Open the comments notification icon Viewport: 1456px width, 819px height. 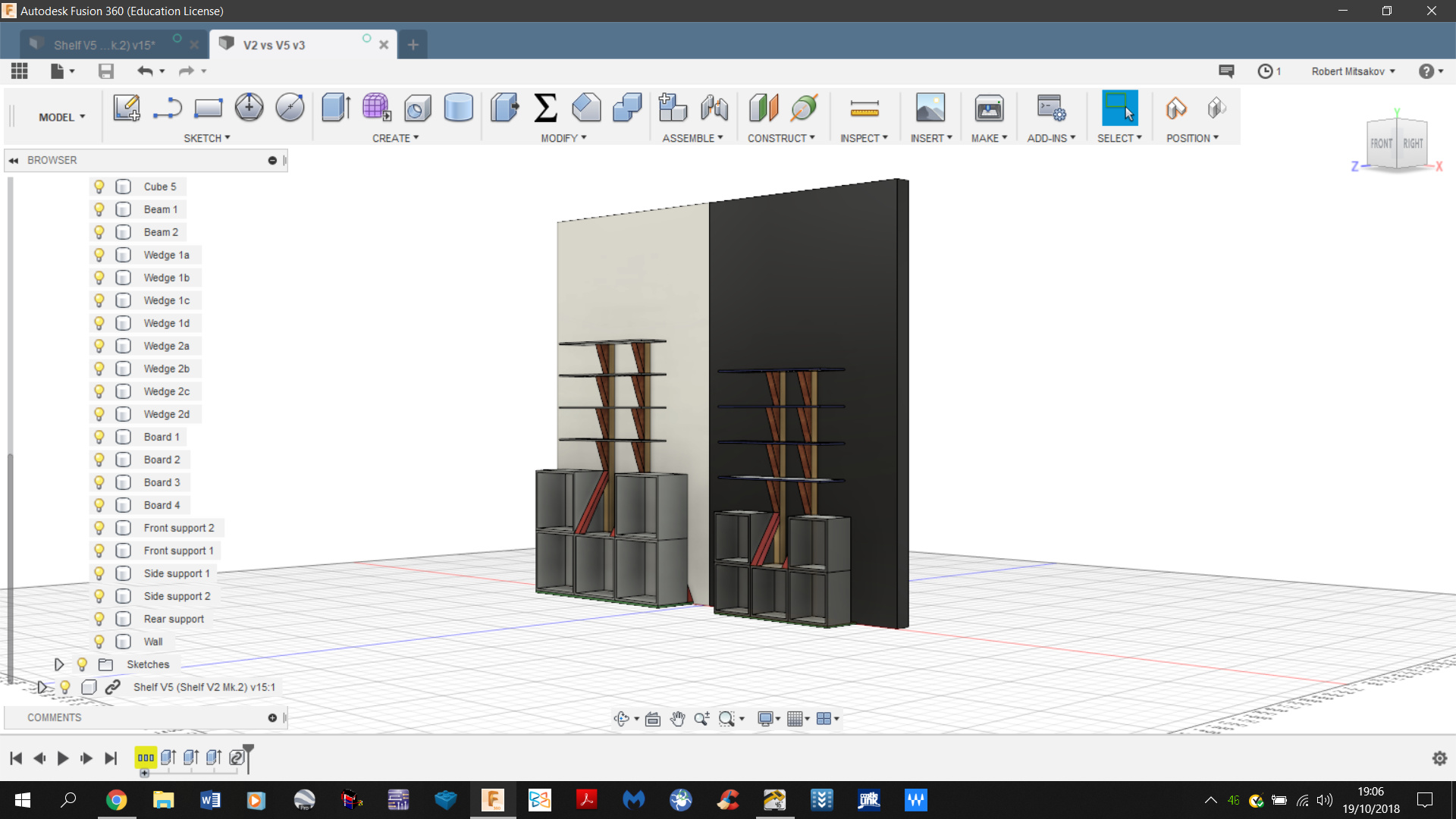(x=1226, y=71)
